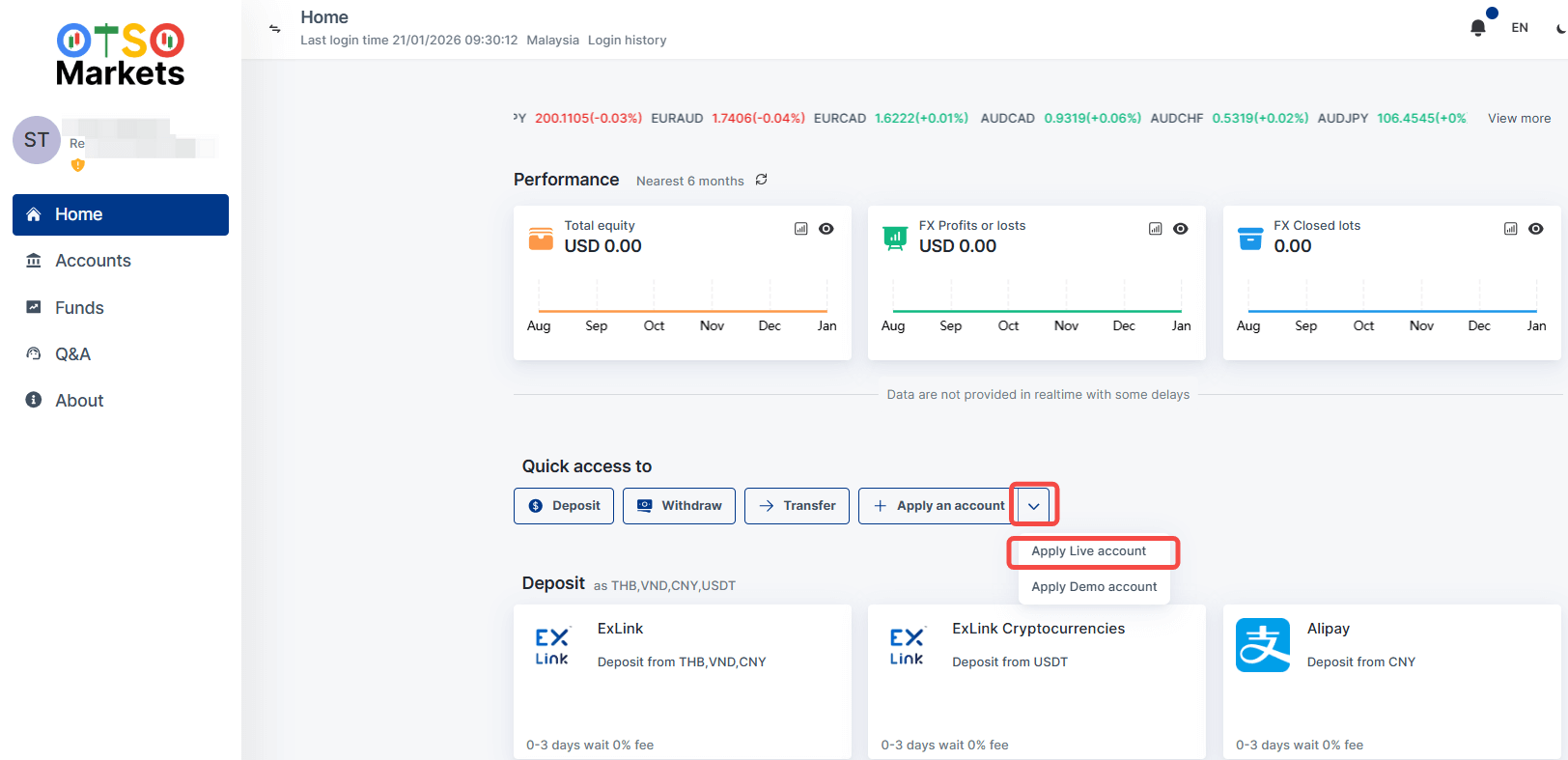Refresh the Performance data
Viewport: 1568px width, 760px height.
(x=761, y=180)
